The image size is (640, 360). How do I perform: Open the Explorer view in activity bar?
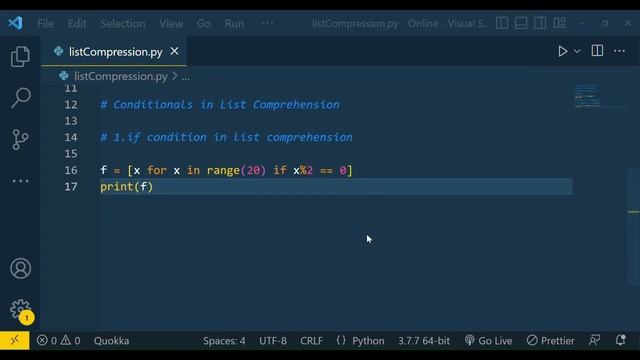tap(20, 56)
